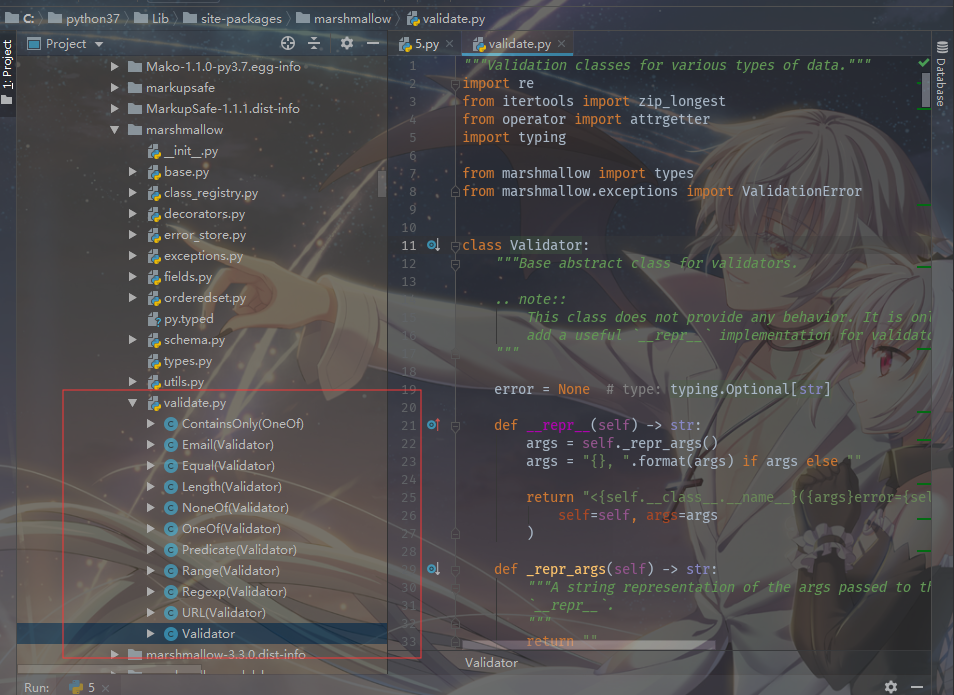
Task: Click the validate.py breadcrumb in navigation bar
Action: pyautogui.click(x=446, y=18)
